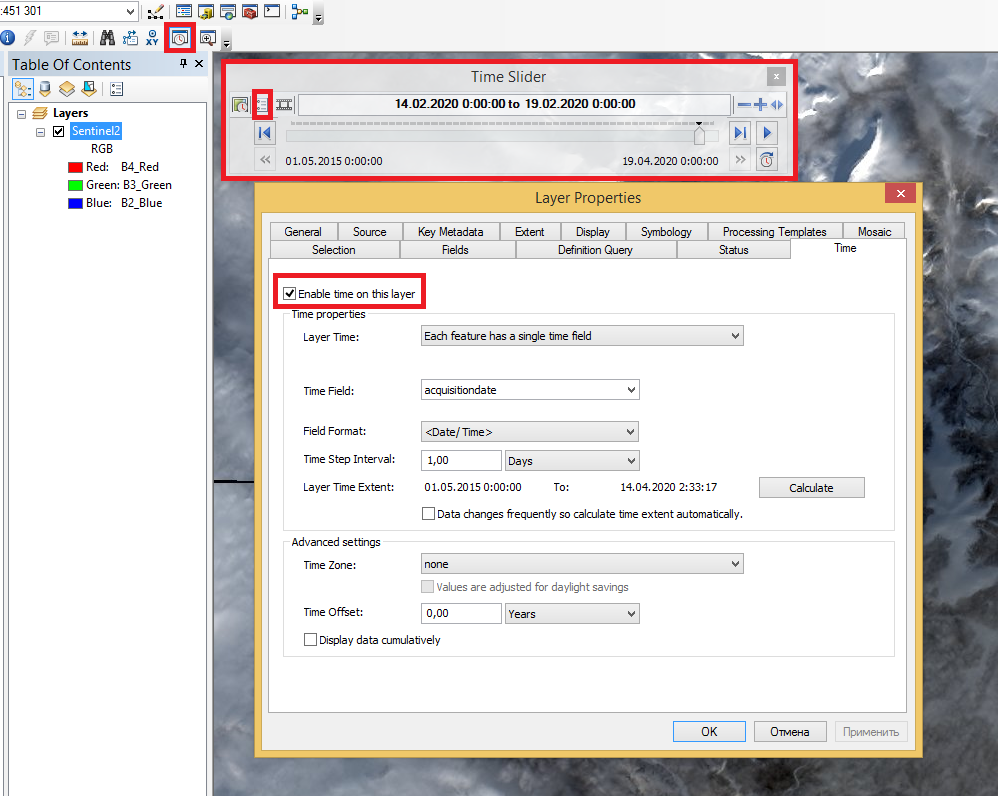Switch to the Processing Templates tab
This screenshot has height=796, width=998.
(x=775, y=232)
